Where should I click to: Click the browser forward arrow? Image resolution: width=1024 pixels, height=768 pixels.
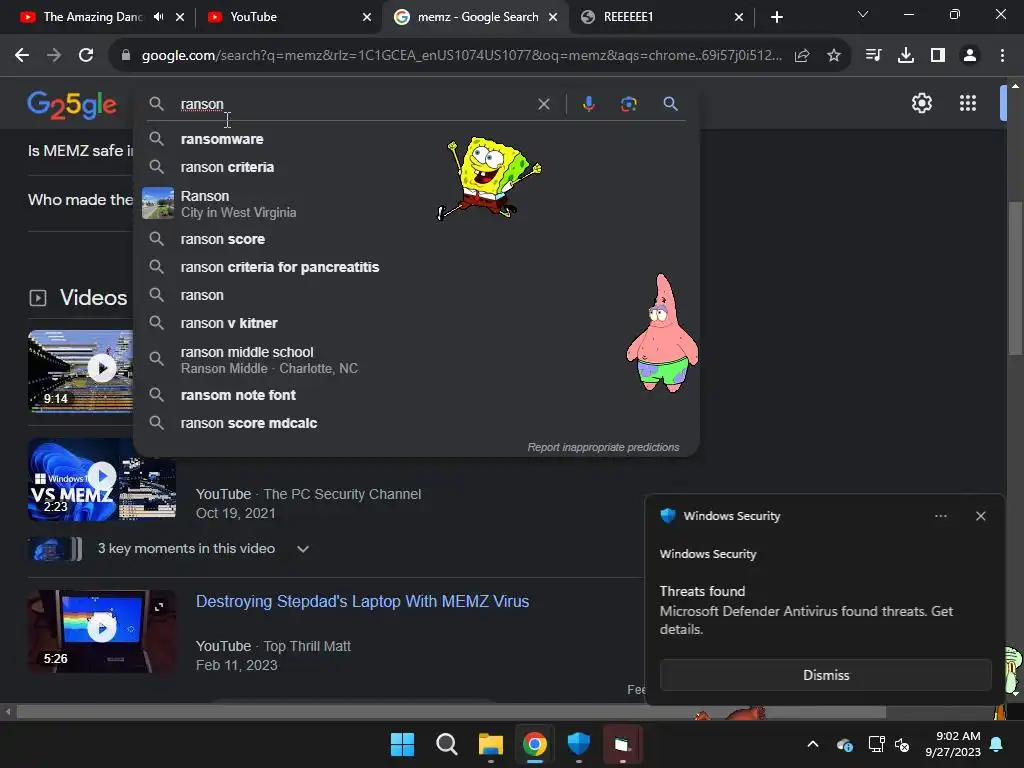[54, 56]
